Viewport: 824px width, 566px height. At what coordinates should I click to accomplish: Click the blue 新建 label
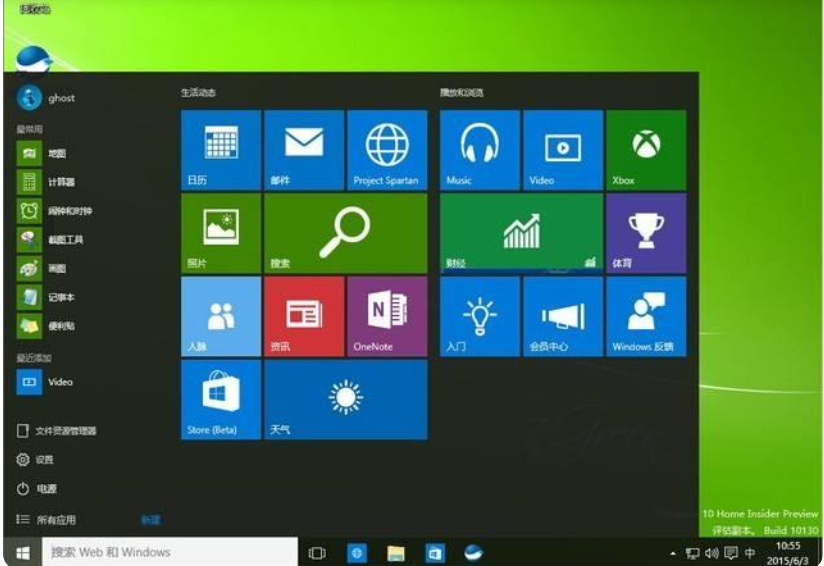[150, 520]
